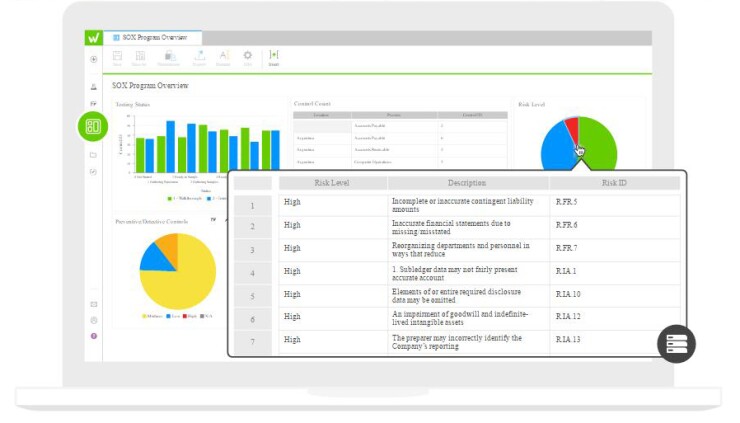Click the Insert icon in the toolbar
Viewport: 740px width, 423px height.
click(x=273, y=58)
